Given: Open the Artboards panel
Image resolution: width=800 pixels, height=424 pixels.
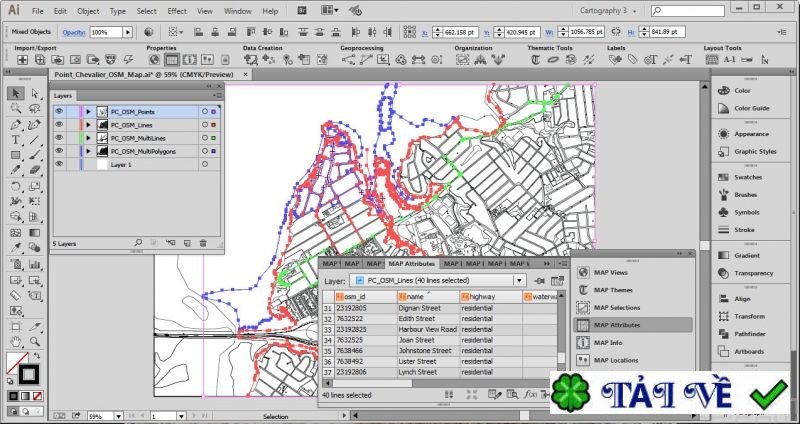Looking at the screenshot, I should tap(749, 351).
